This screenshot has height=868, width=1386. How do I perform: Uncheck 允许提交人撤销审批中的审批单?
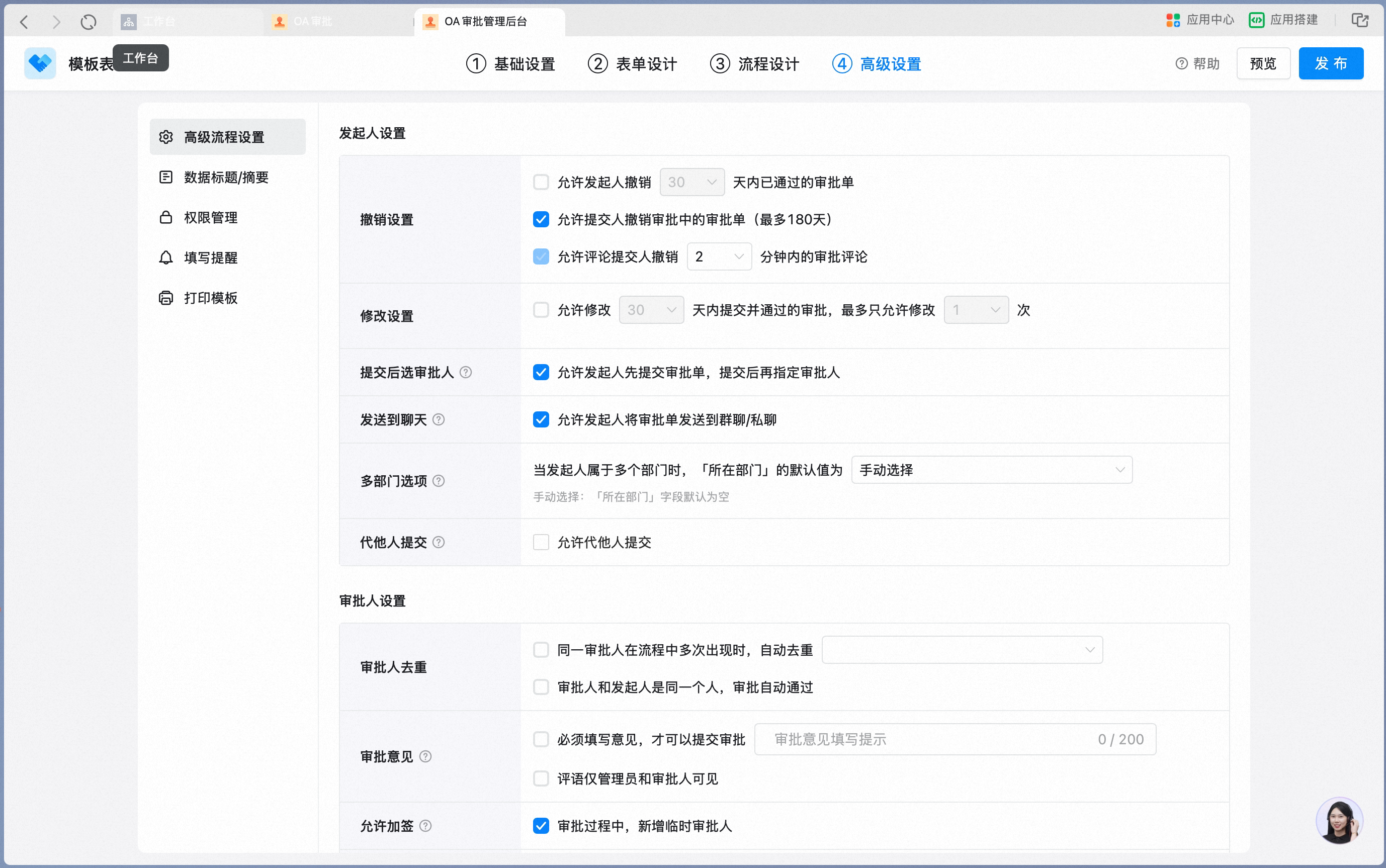coord(541,219)
